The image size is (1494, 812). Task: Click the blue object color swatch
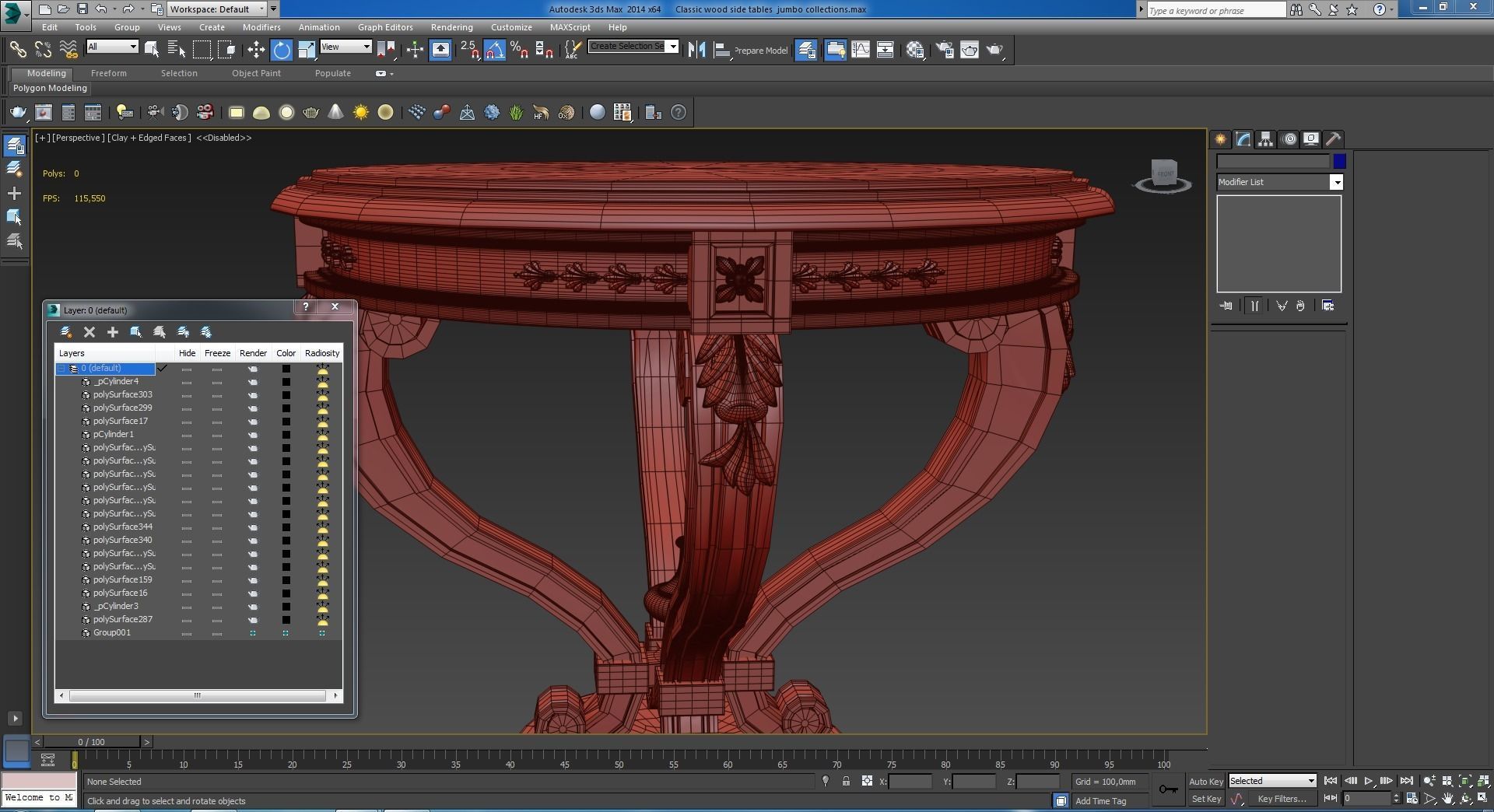click(x=1339, y=162)
